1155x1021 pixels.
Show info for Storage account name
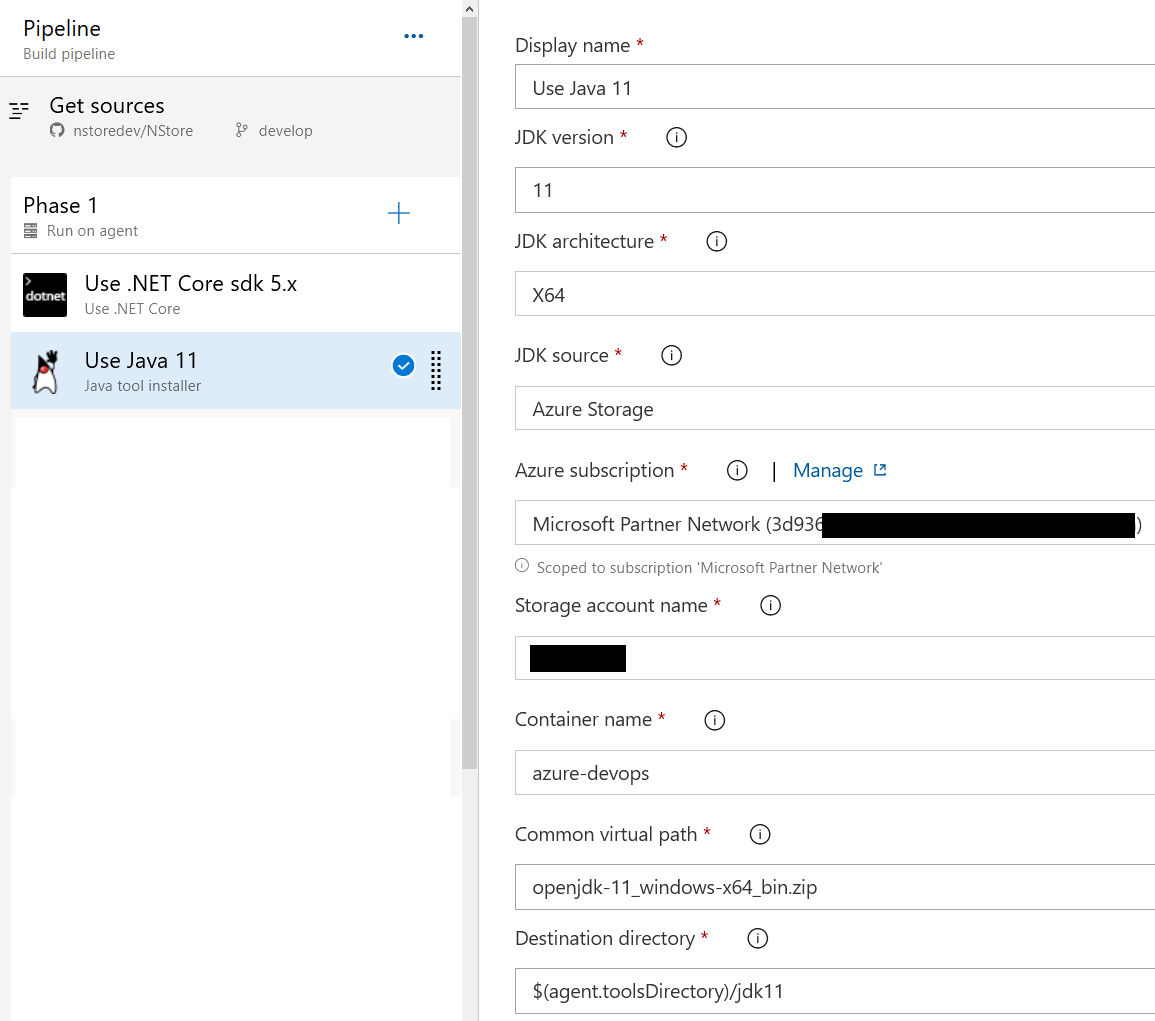point(770,606)
